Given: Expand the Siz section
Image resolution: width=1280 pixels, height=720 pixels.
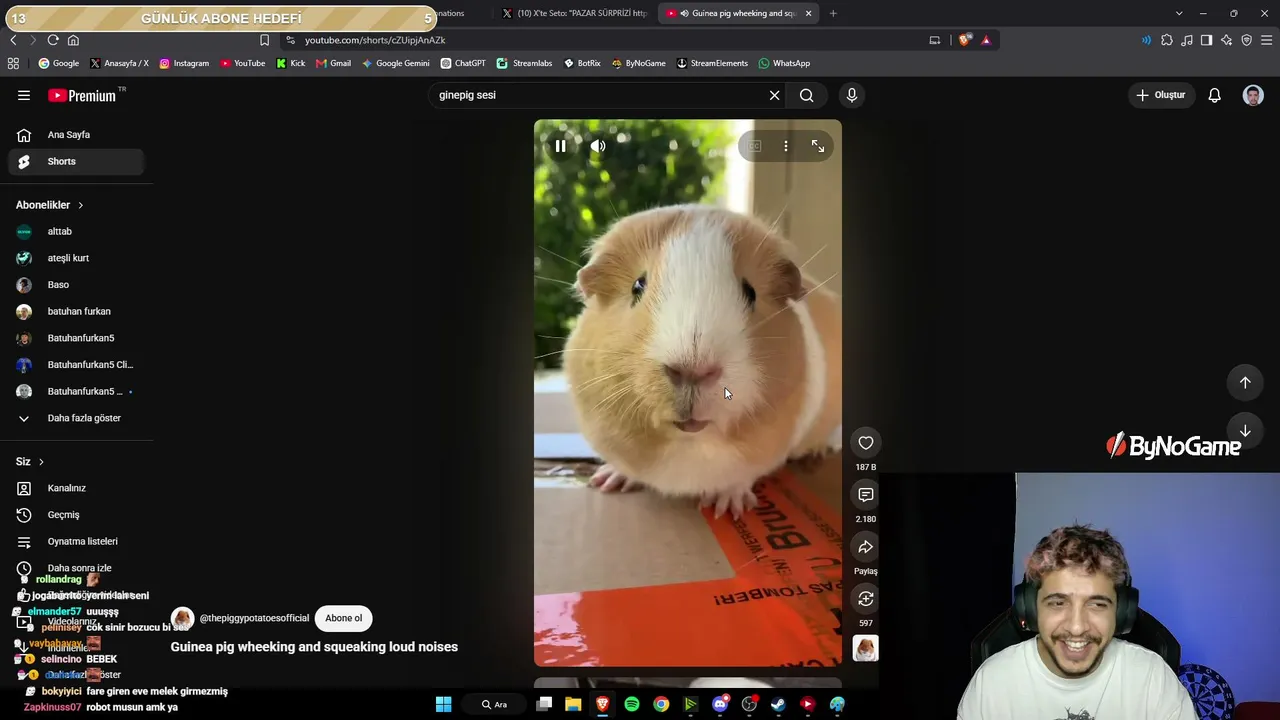Looking at the screenshot, I should point(30,462).
